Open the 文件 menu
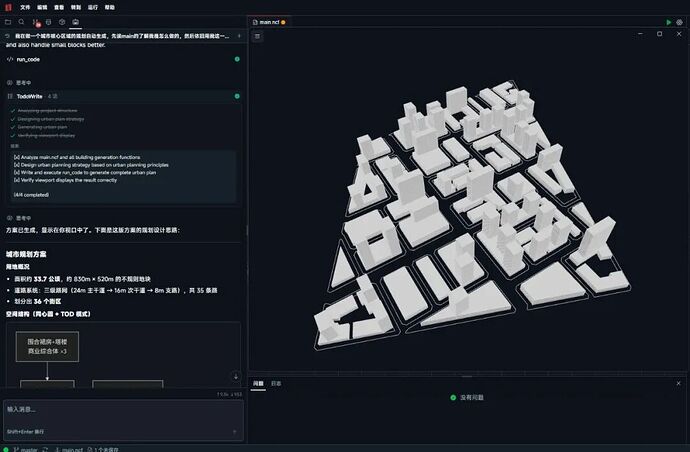 point(25,7)
